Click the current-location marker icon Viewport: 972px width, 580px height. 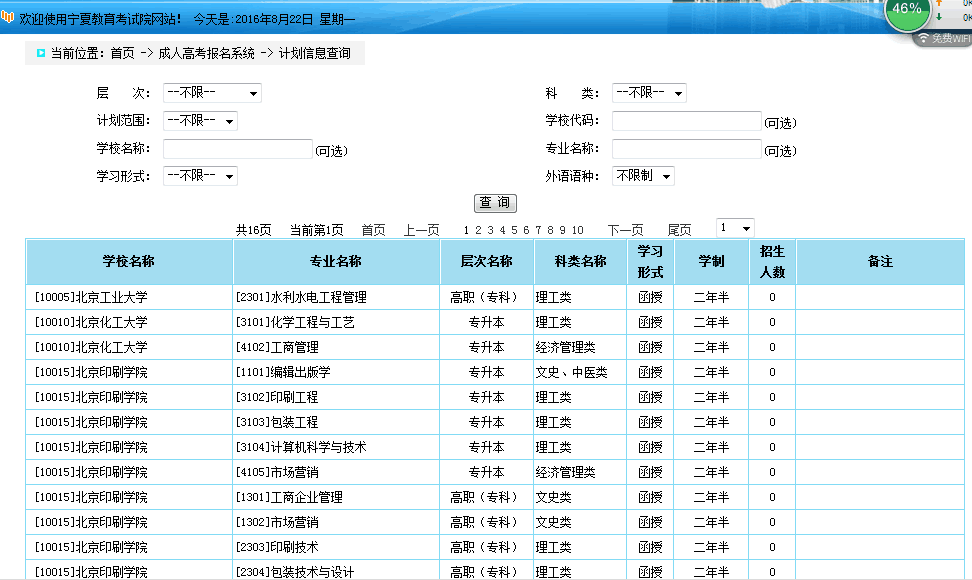click(x=40, y=53)
